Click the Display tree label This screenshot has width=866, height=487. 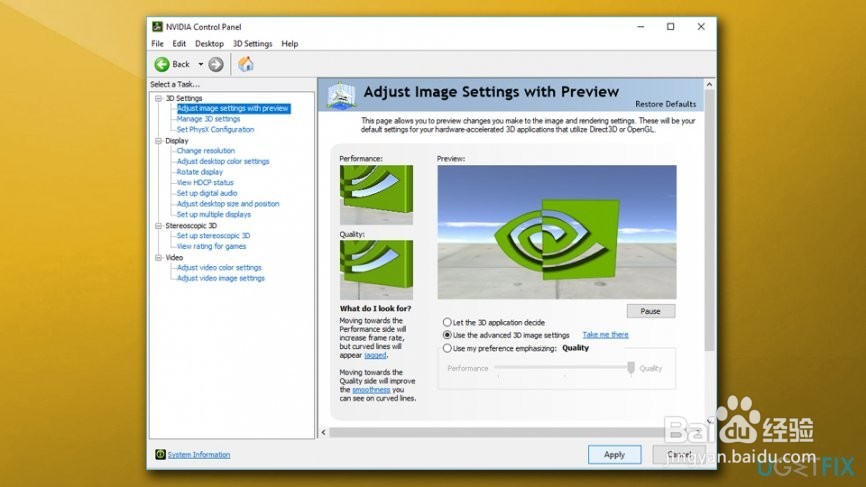click(x=177, y=141)
